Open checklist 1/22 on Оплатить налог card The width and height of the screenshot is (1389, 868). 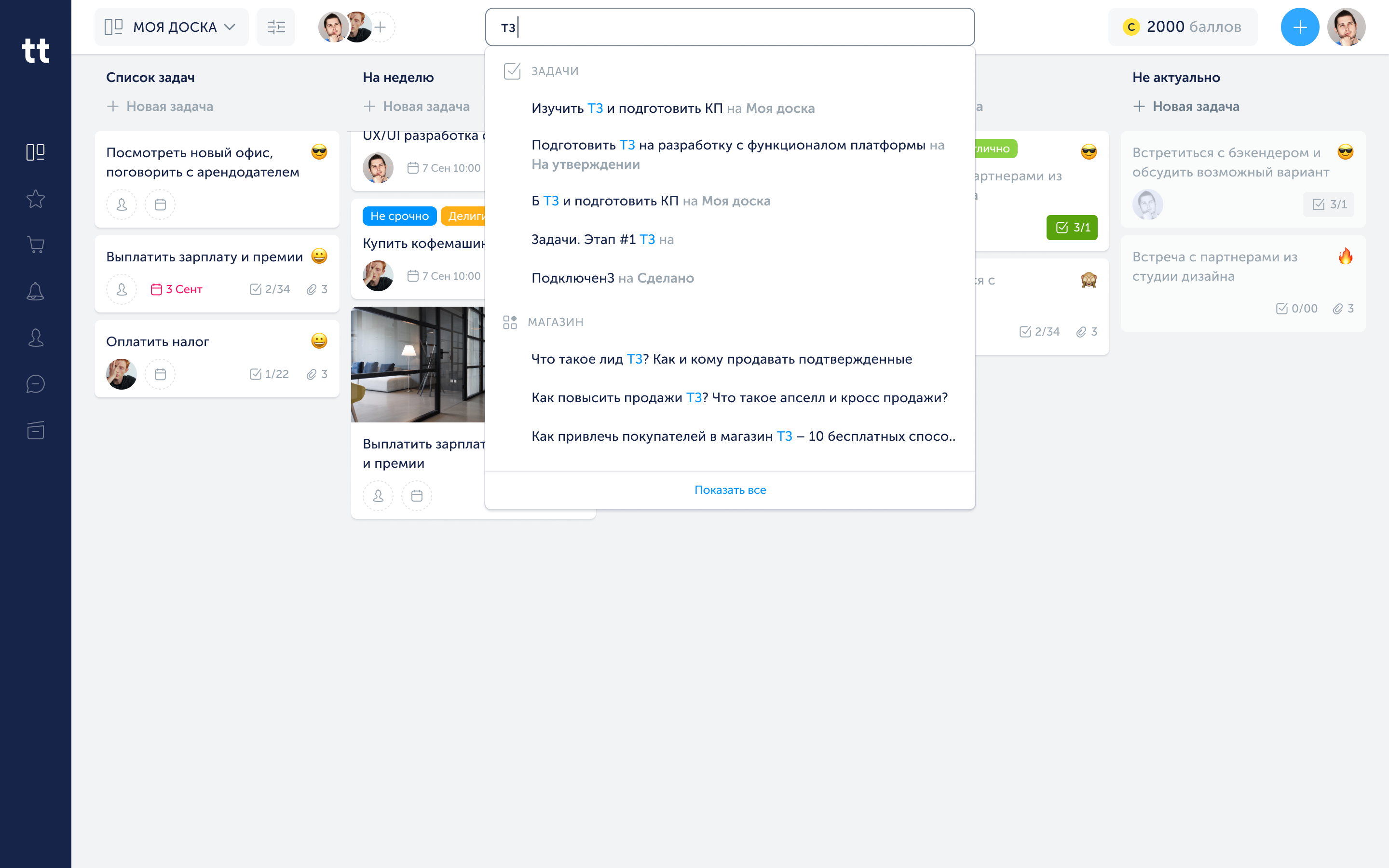[269, 374]
